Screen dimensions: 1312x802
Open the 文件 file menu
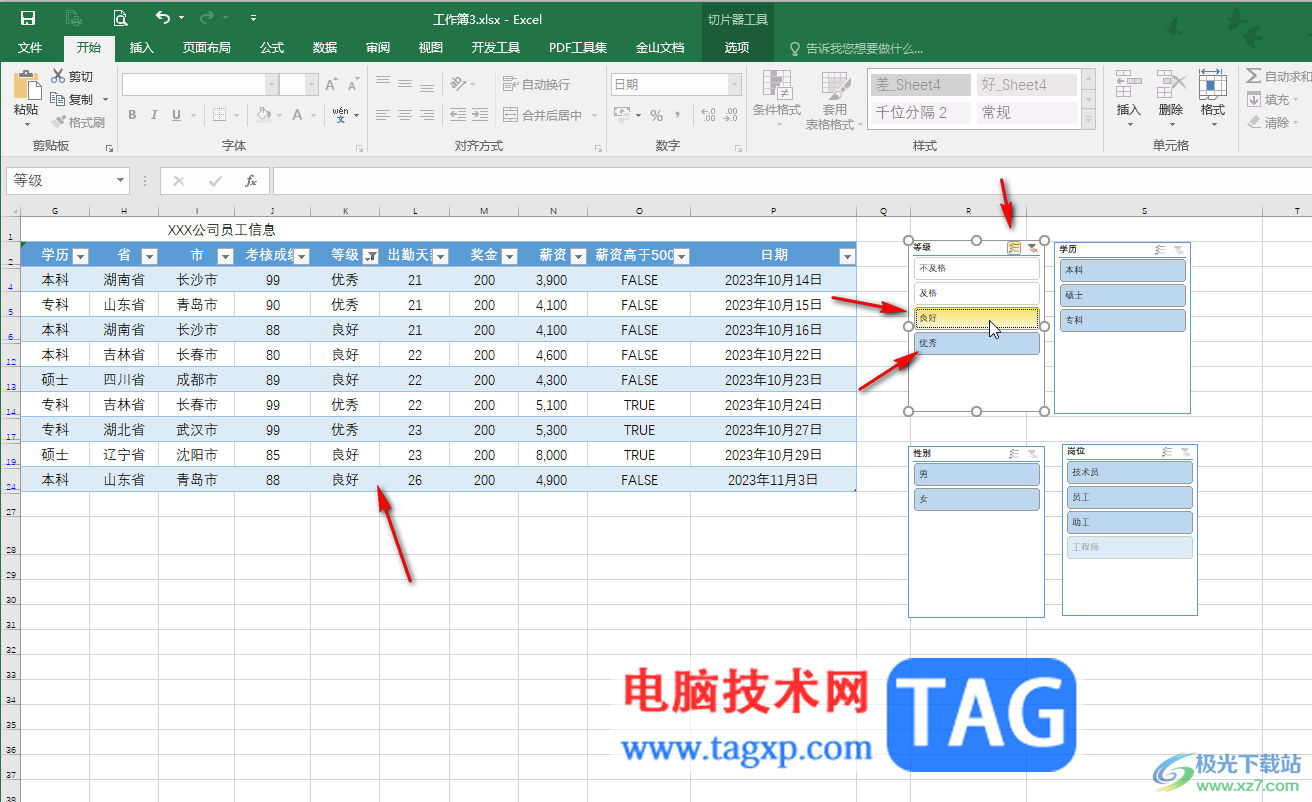(x=30, y=47)
